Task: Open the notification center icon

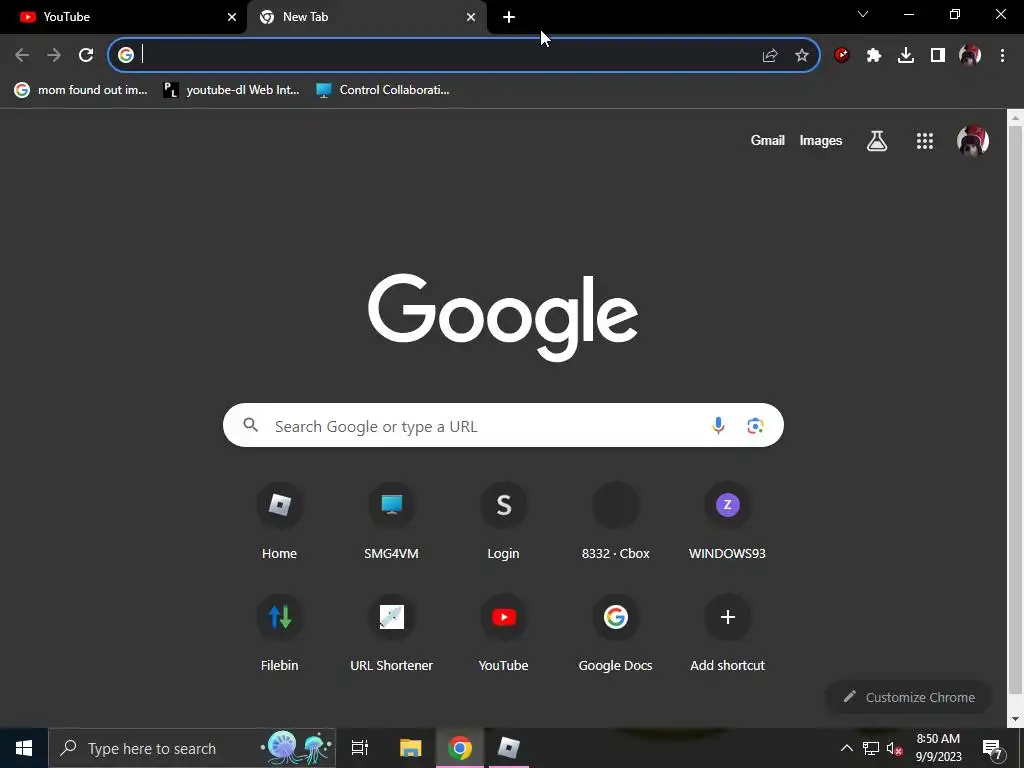Action: (993, 748)
